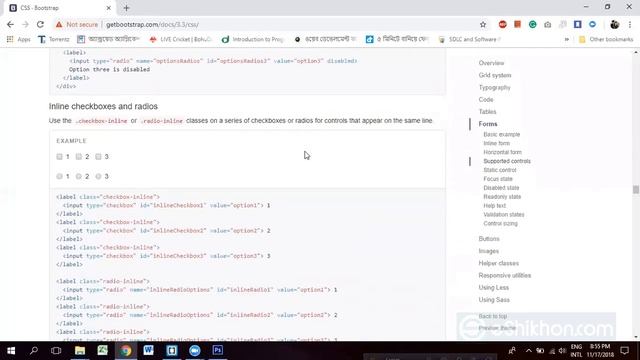Jump to Validation states subsection

pyautogui.click(x=504, y=215)
